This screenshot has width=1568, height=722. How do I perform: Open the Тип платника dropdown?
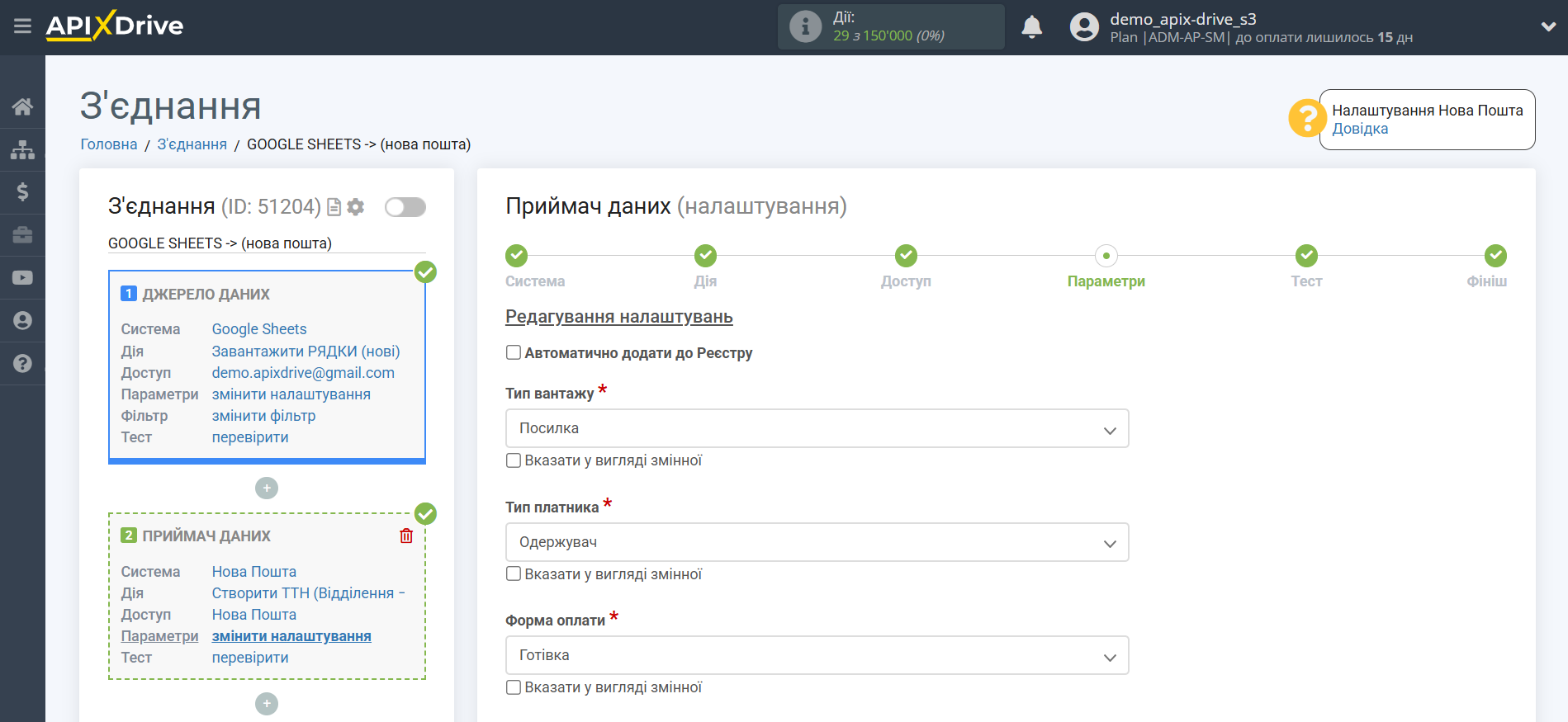(817, 542)
